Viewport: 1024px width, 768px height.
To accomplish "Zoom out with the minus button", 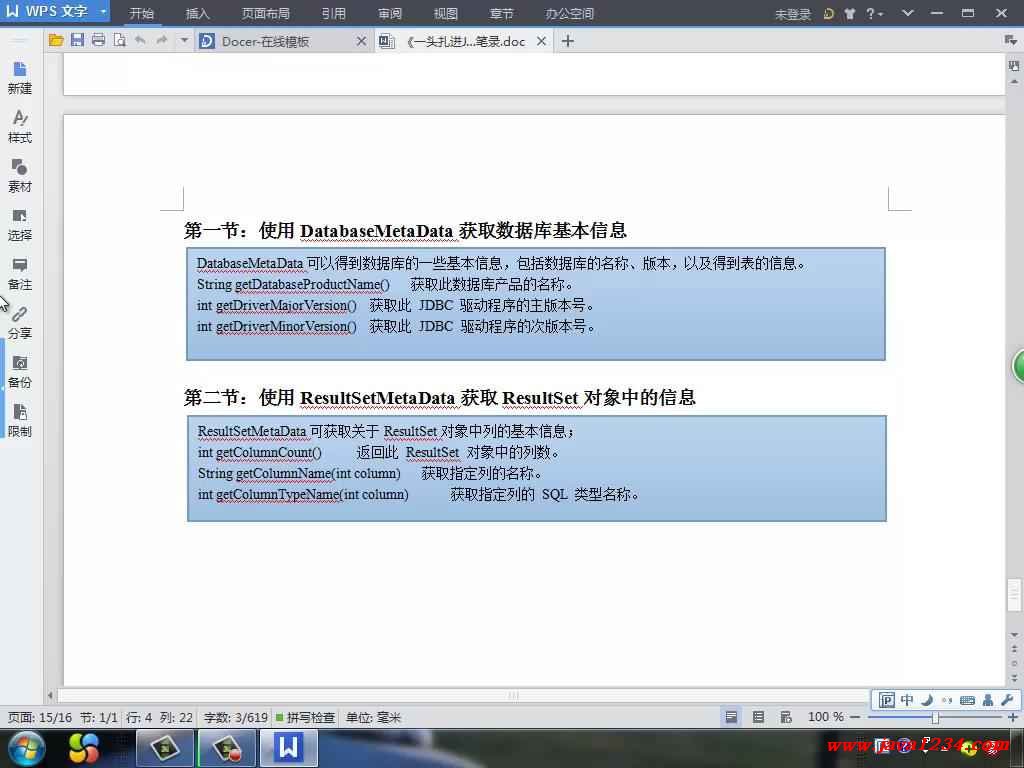I will [855, 717].
